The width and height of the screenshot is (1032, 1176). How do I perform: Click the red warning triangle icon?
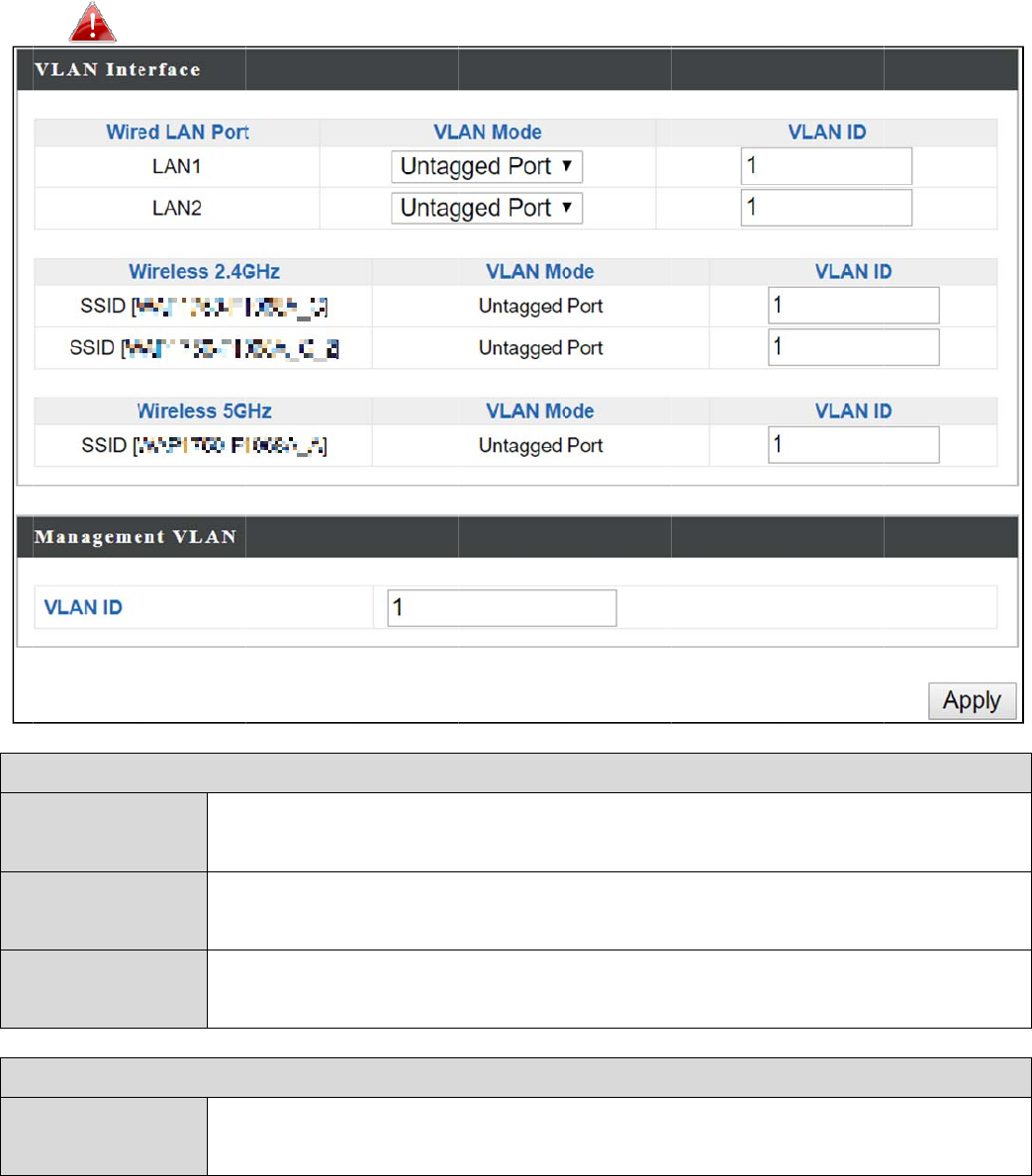pos(92,23)
